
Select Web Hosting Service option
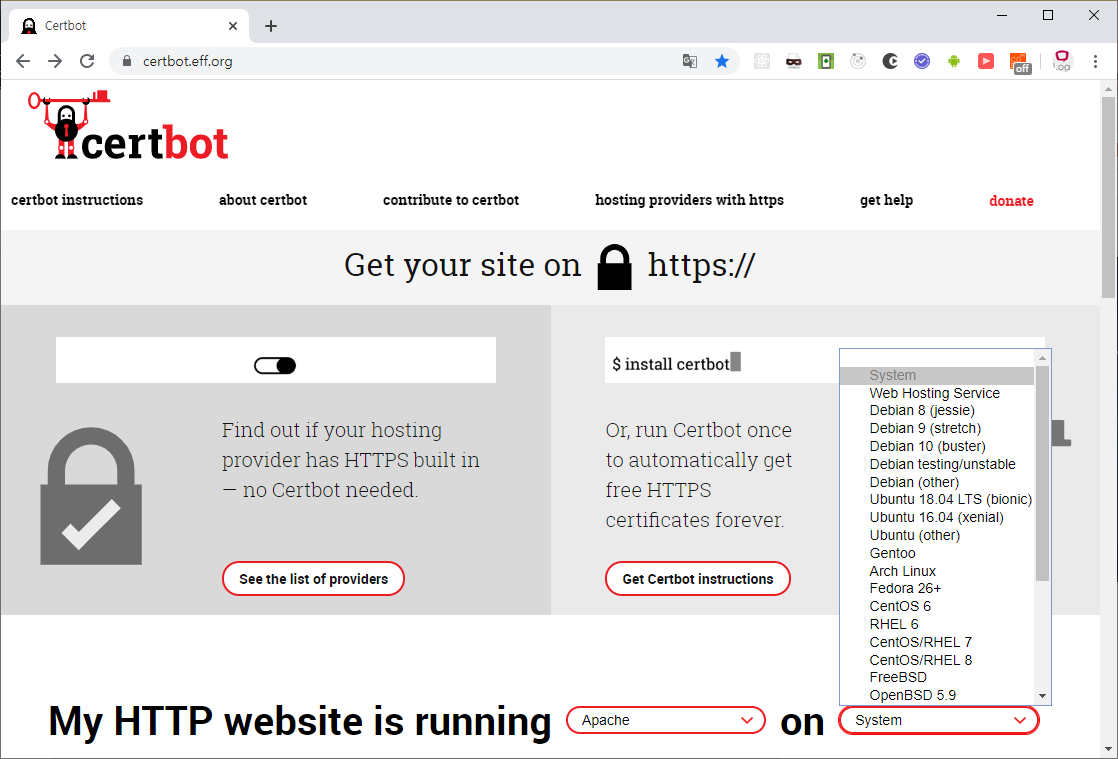[x=937, y=393]
